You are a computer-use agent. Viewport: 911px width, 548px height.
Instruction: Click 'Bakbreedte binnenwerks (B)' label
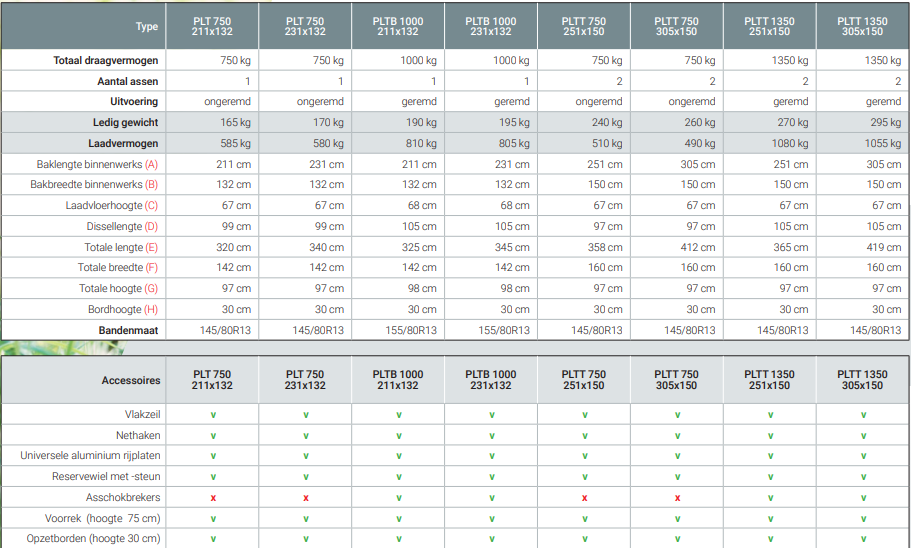click(94, 185)
